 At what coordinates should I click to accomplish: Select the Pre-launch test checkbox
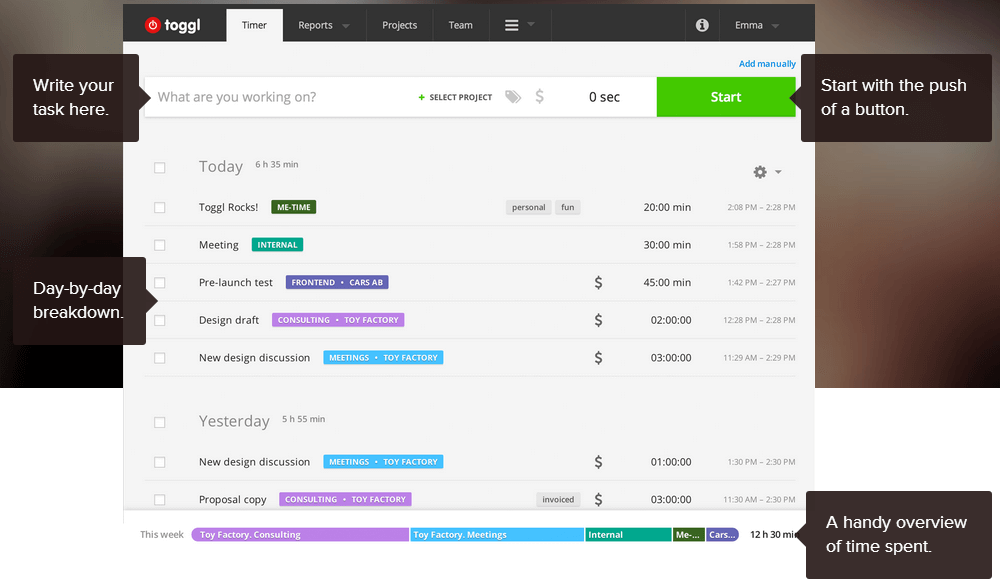pyautogui.click(x=159, y=282)
